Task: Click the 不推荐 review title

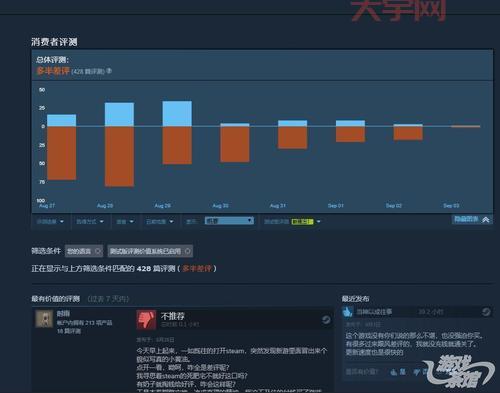Action: click(x=172, y=316)
